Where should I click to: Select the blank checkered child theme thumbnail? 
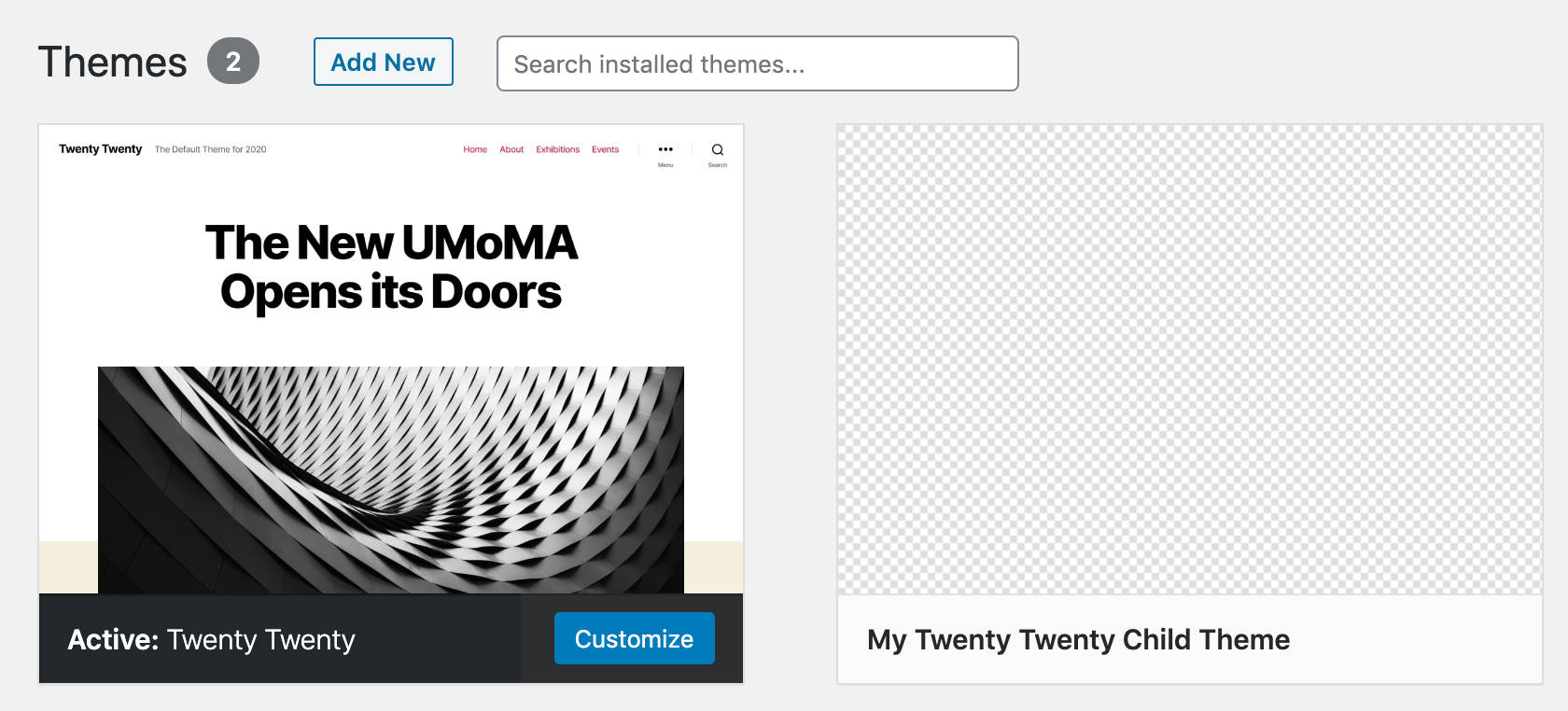[1189, 359]
